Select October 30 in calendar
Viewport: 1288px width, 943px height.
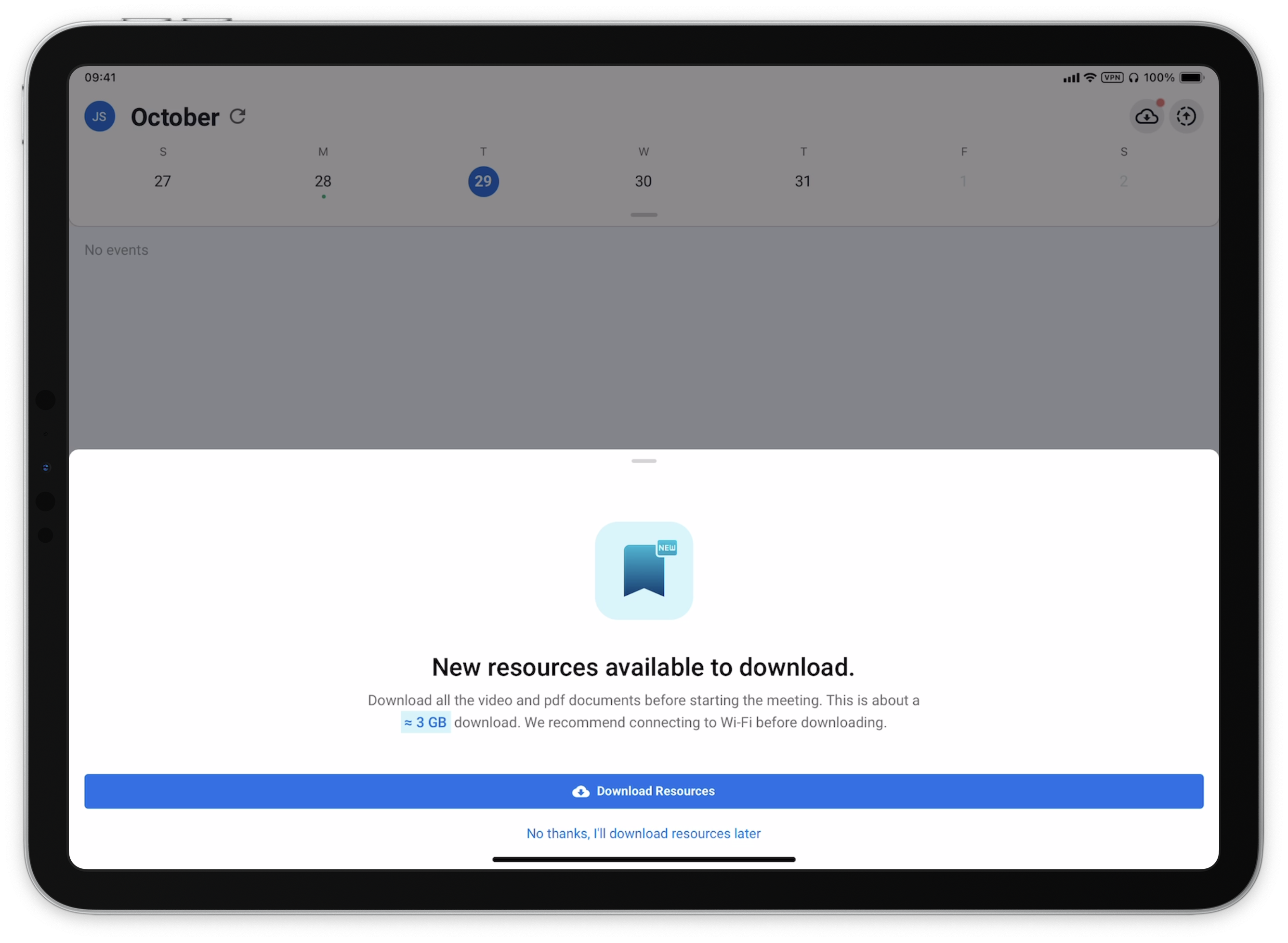(x=644, y=181)
